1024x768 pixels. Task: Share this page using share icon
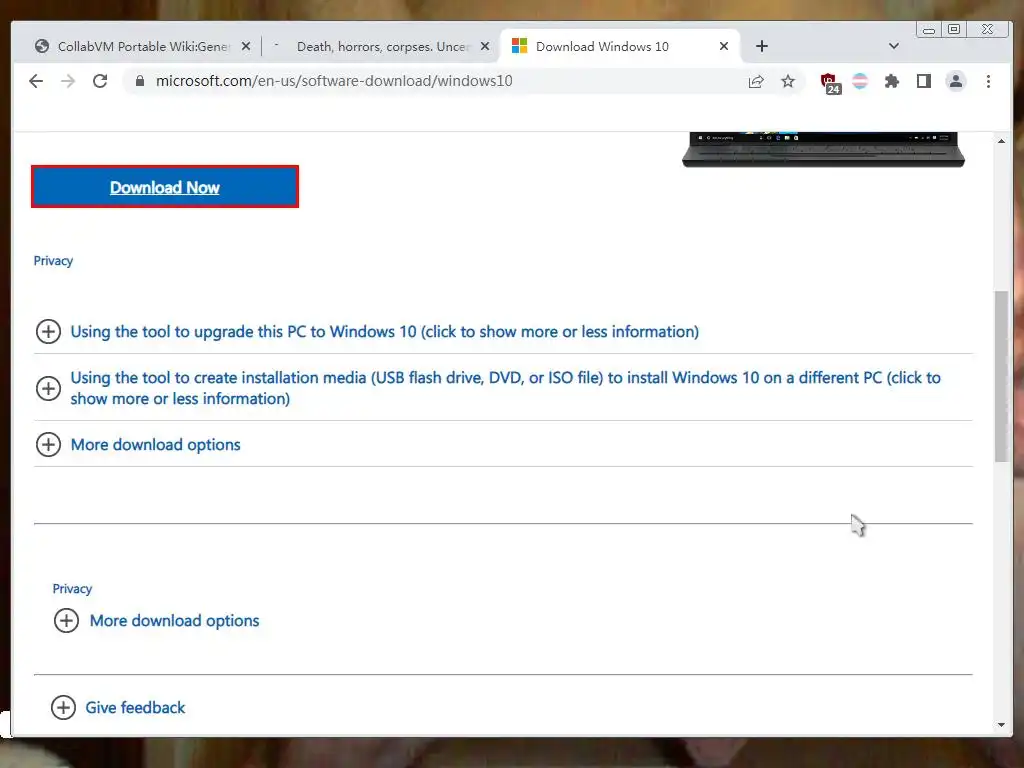point(756,82)
